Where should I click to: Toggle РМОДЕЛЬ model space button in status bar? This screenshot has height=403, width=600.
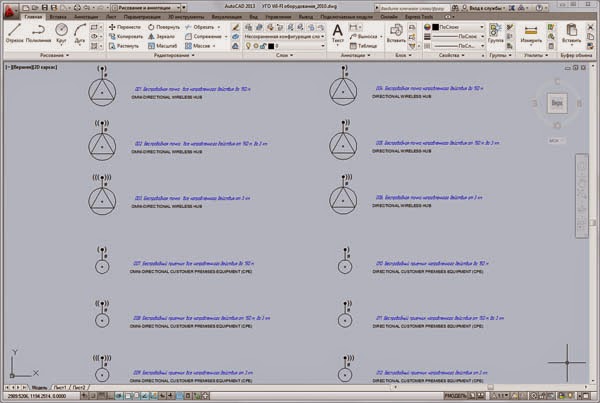[x=455, y=395]
